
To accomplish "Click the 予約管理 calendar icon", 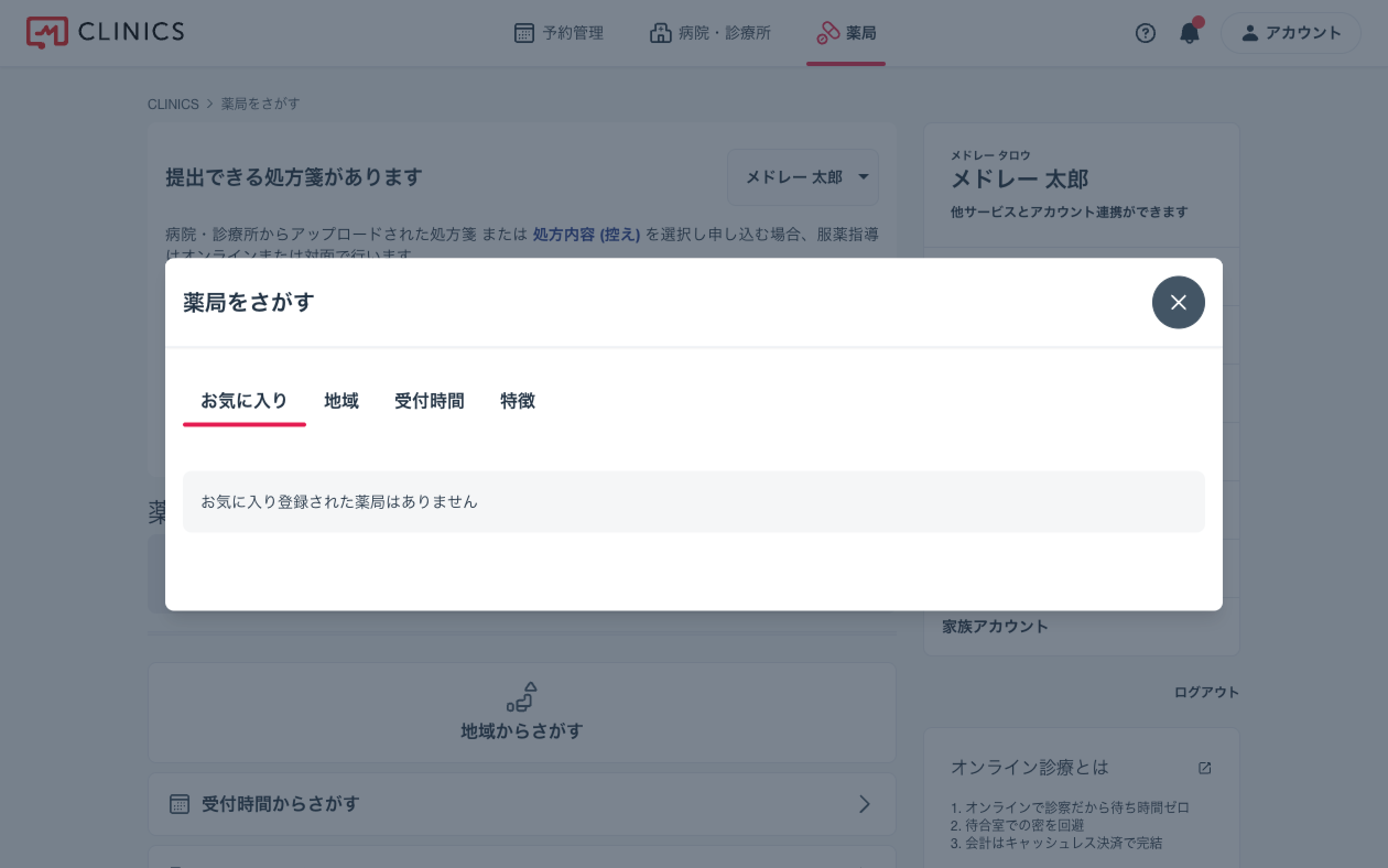I will point(523,32).
